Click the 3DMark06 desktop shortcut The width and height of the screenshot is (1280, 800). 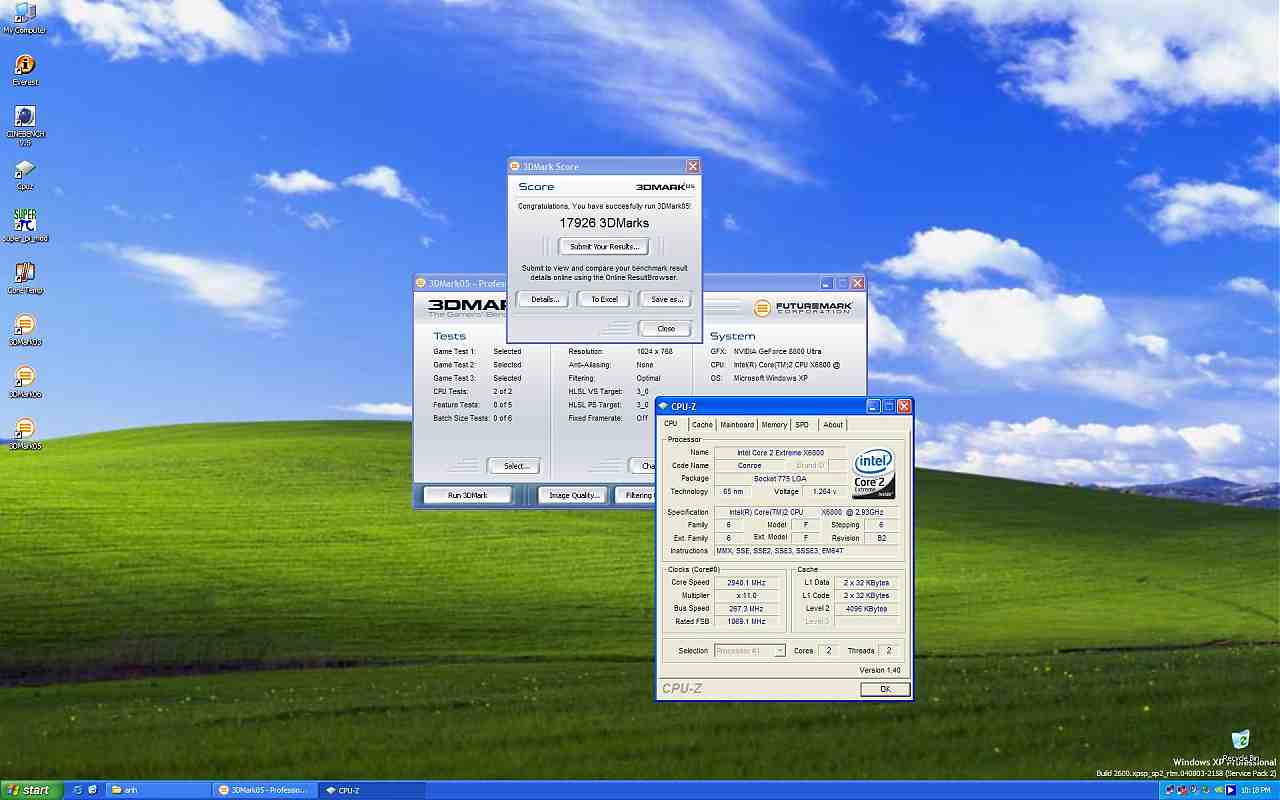25,380
